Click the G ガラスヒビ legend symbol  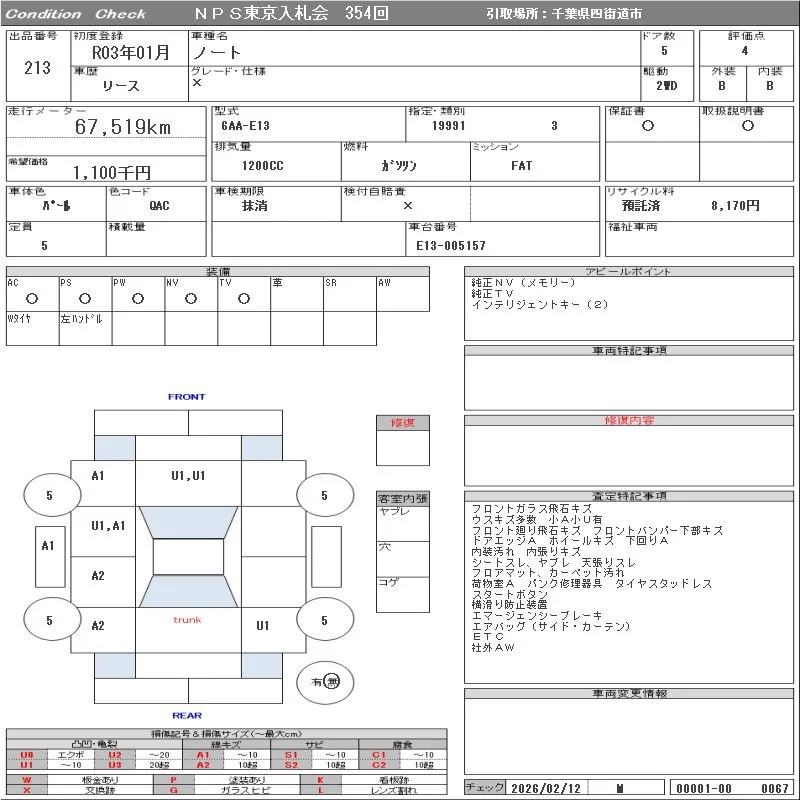pos(173,790)
